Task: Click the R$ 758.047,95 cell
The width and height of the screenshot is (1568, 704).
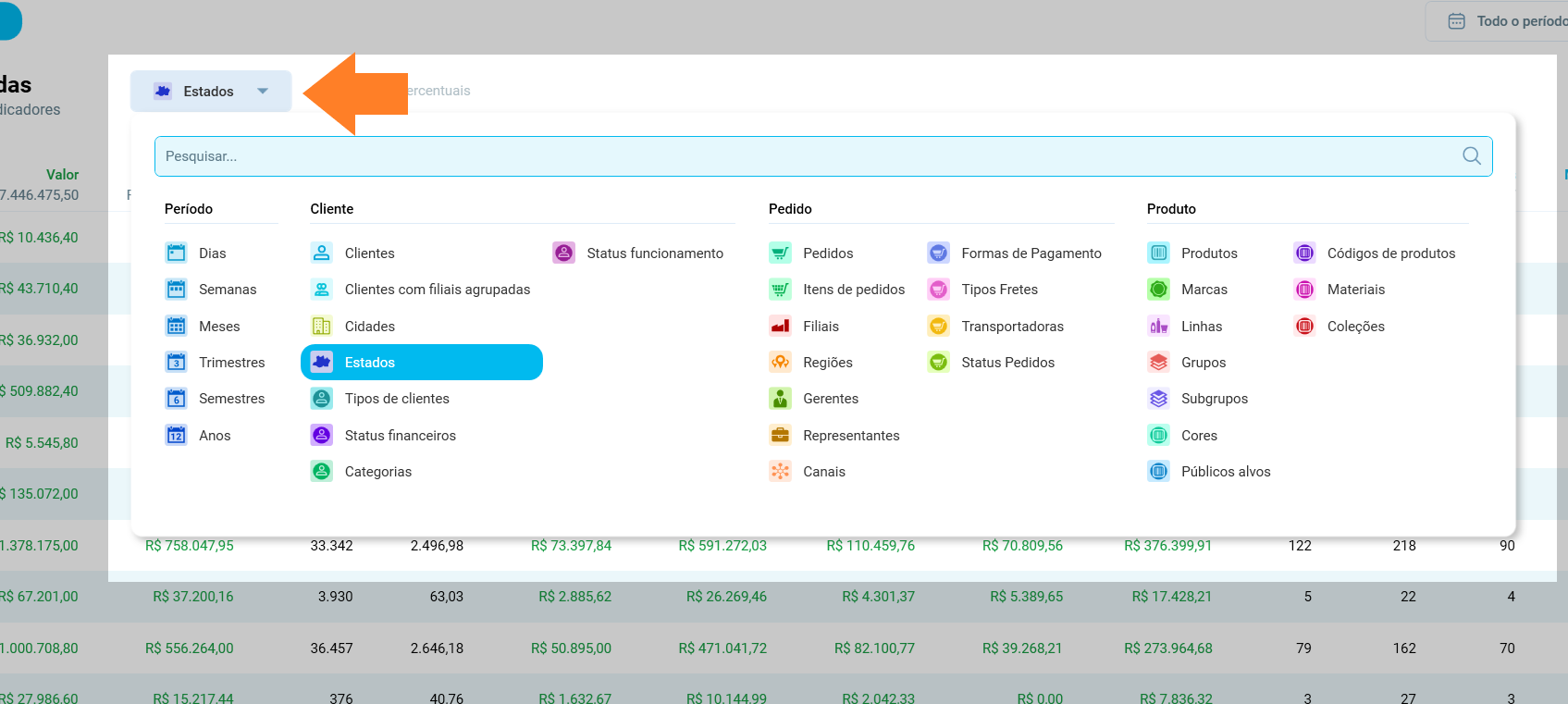Action: 190,545
